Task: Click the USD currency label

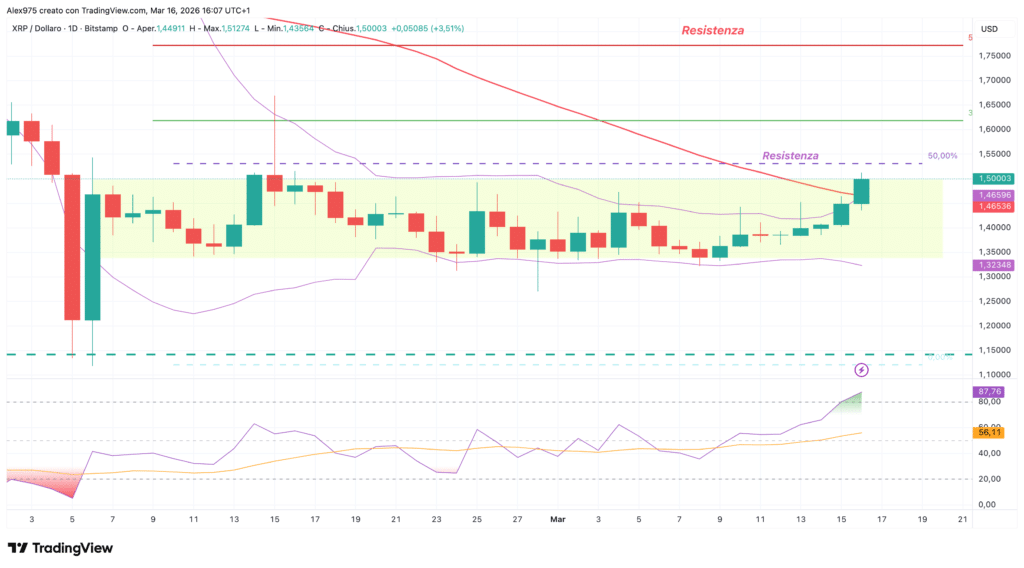Action: [x=989, y=29]
